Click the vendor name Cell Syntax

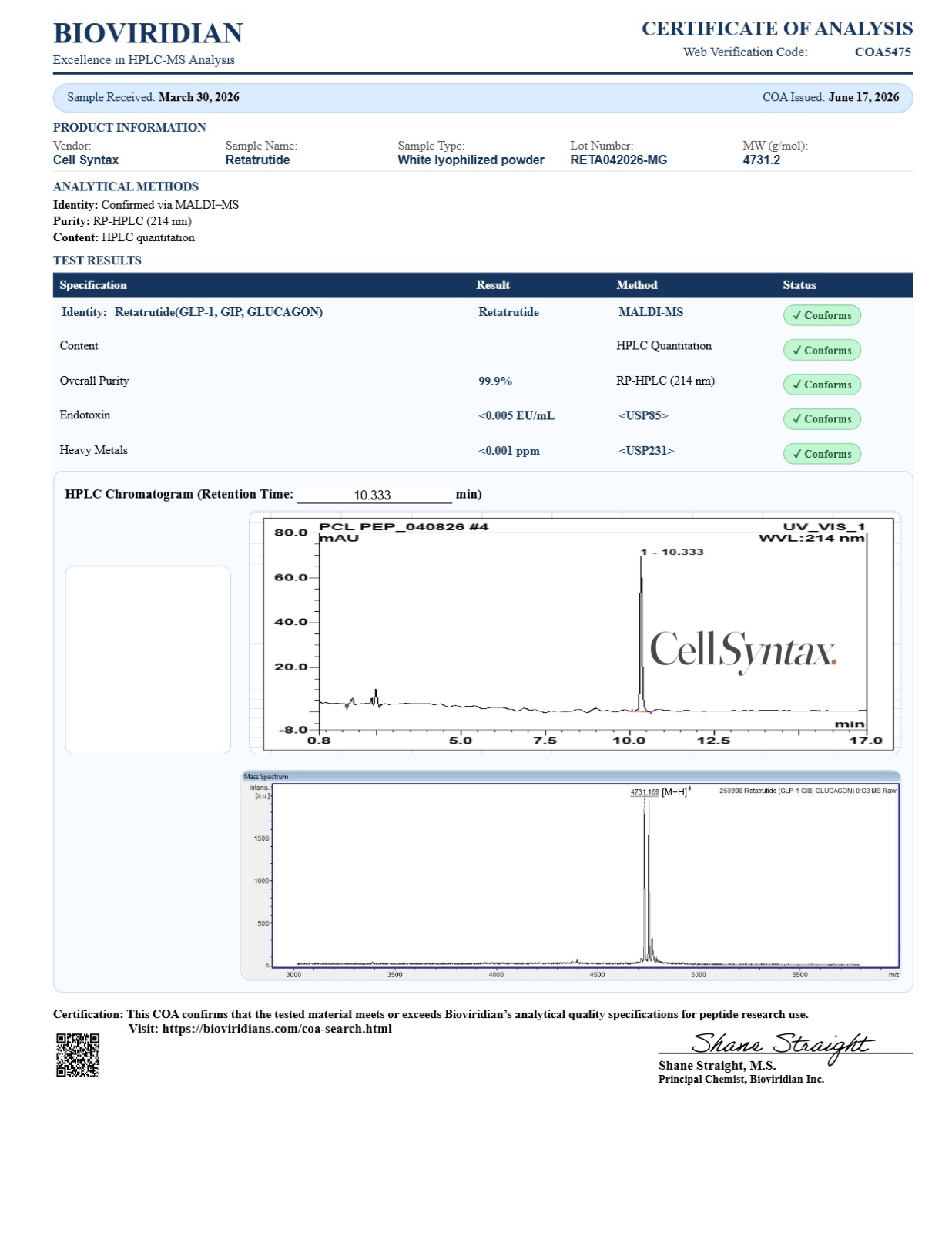pos(85,160)
